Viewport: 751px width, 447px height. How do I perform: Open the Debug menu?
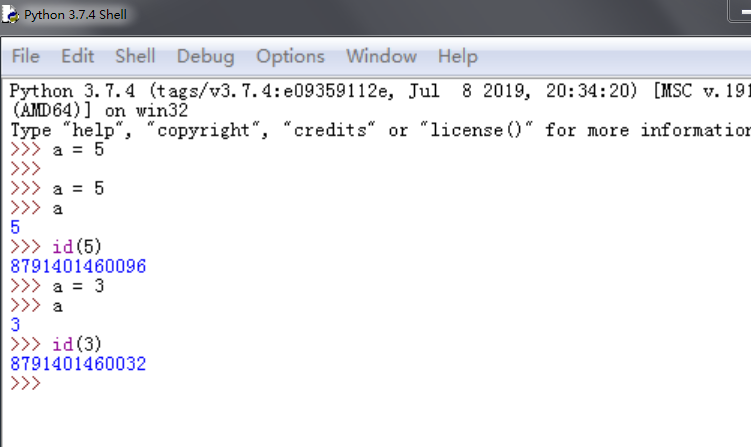[205, 57]
